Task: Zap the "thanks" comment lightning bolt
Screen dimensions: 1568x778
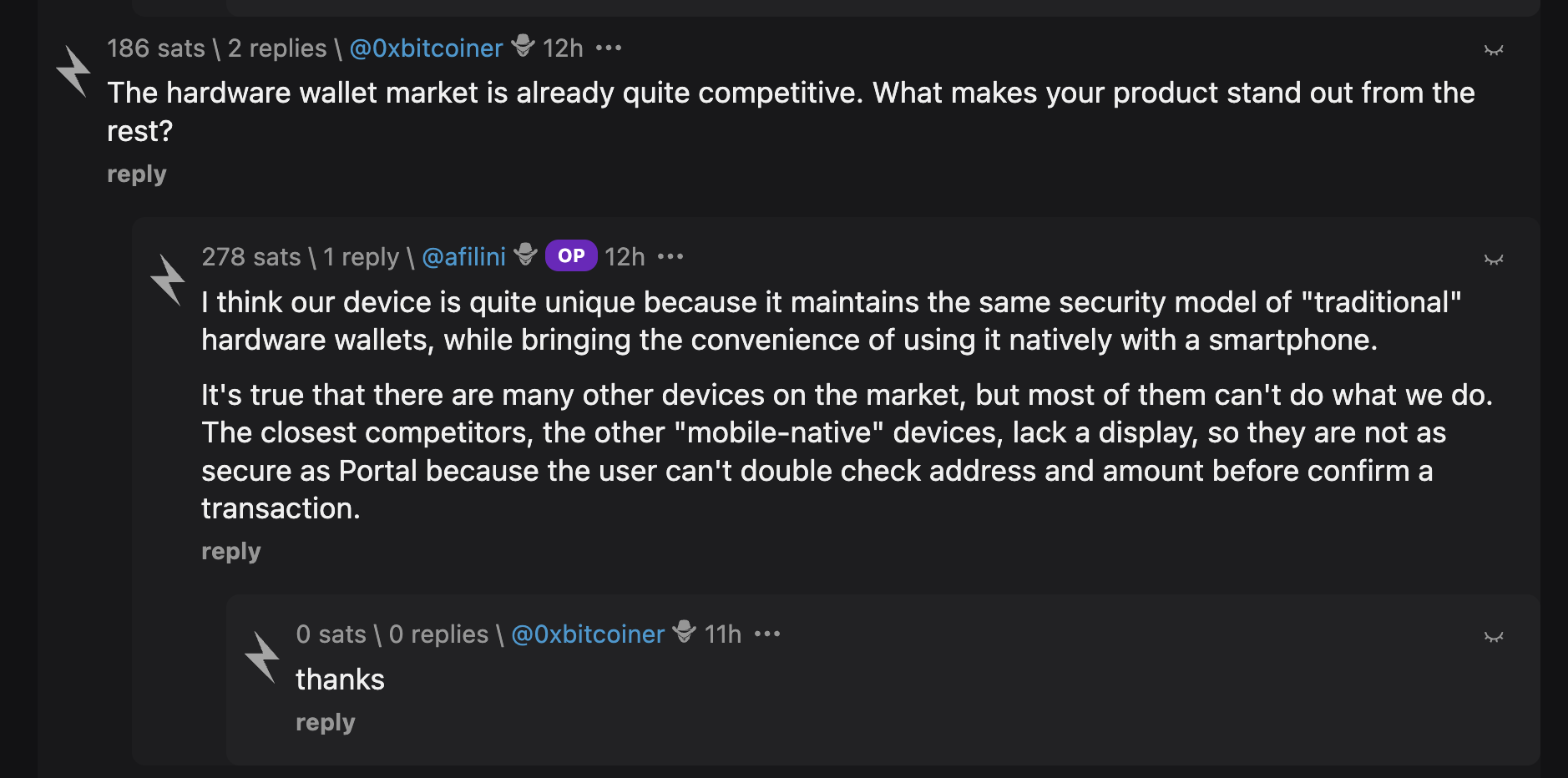Action: click(x=262, y=657)
